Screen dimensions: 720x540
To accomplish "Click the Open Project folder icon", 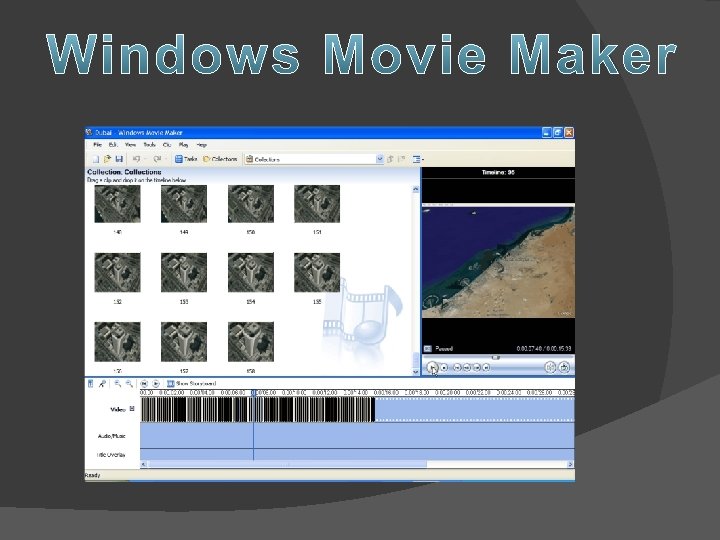I will pyautogui.click(x=107, y=159).
